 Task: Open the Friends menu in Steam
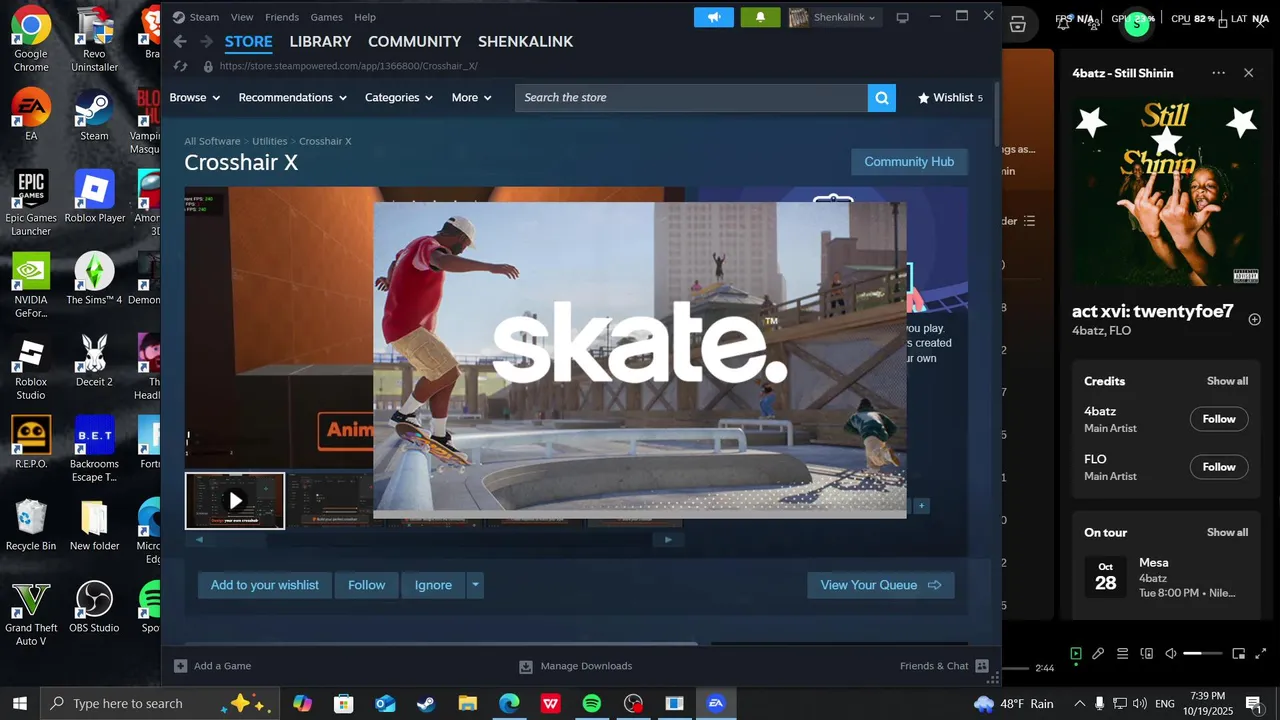(x=282, y=17)
